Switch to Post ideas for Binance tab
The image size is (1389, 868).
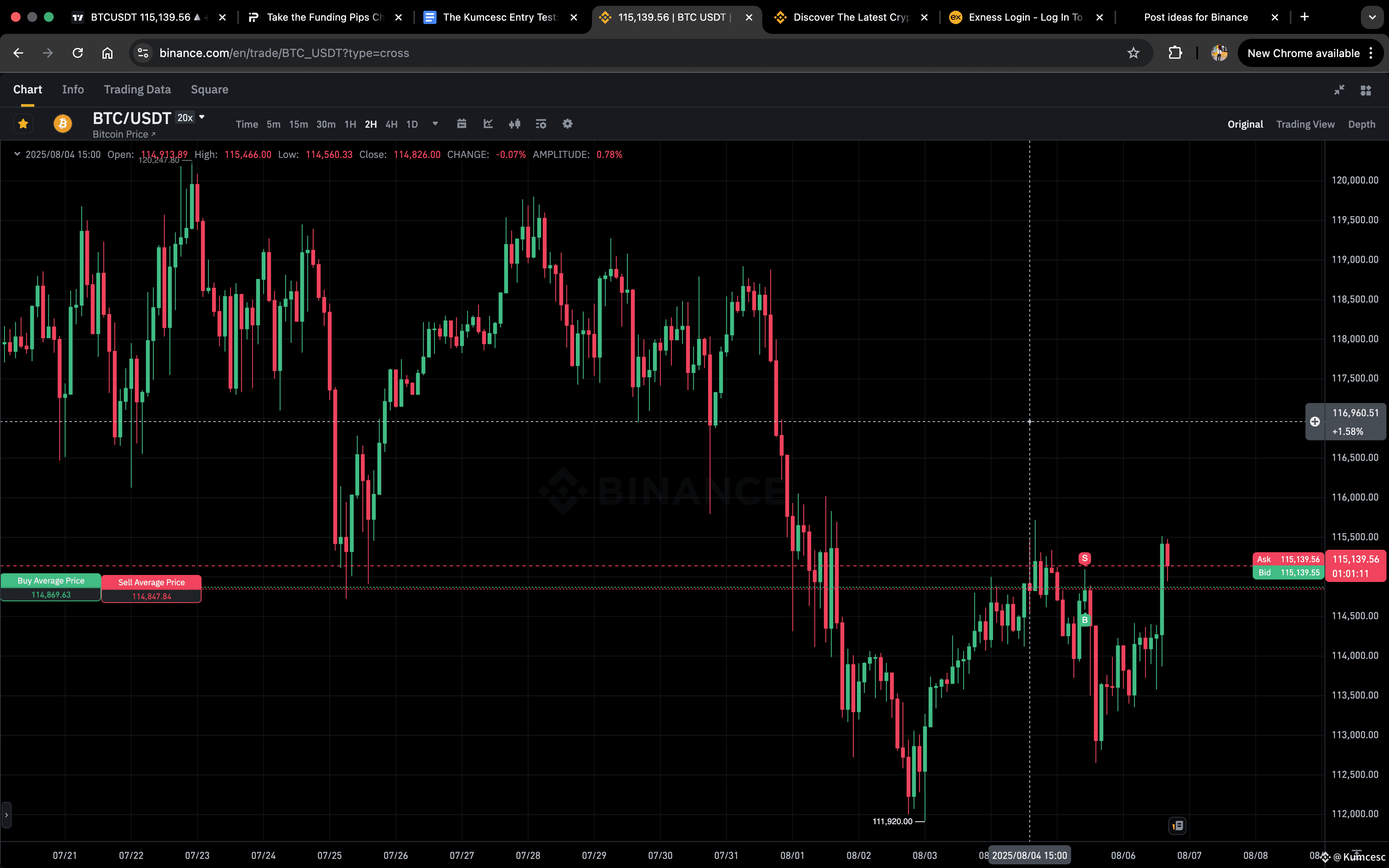[x=1196, y=17]
